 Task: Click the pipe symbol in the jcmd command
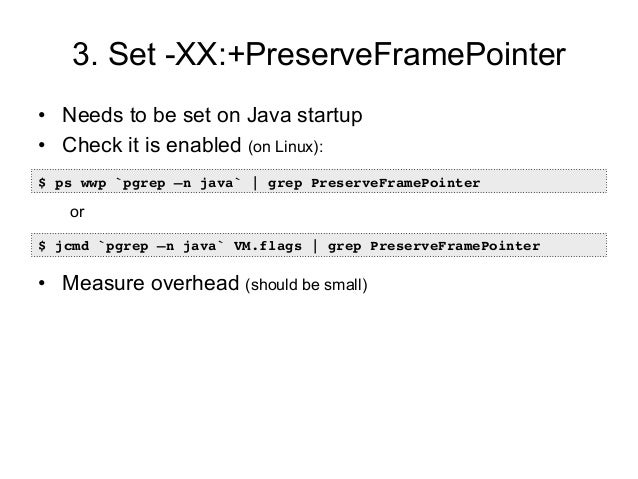click(315, 246)
